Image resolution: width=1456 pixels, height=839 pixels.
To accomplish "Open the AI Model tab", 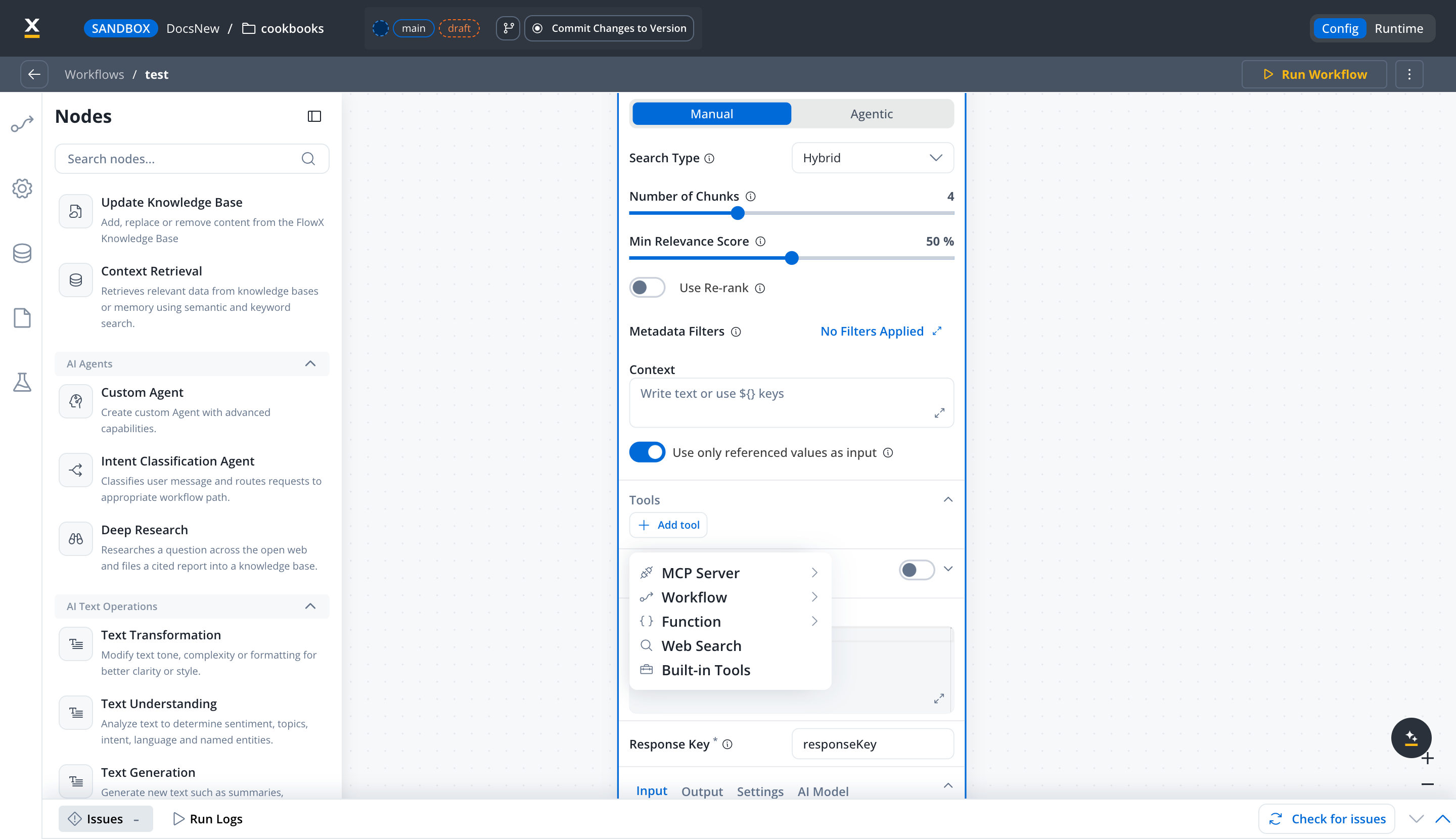I will pos(823,791).
